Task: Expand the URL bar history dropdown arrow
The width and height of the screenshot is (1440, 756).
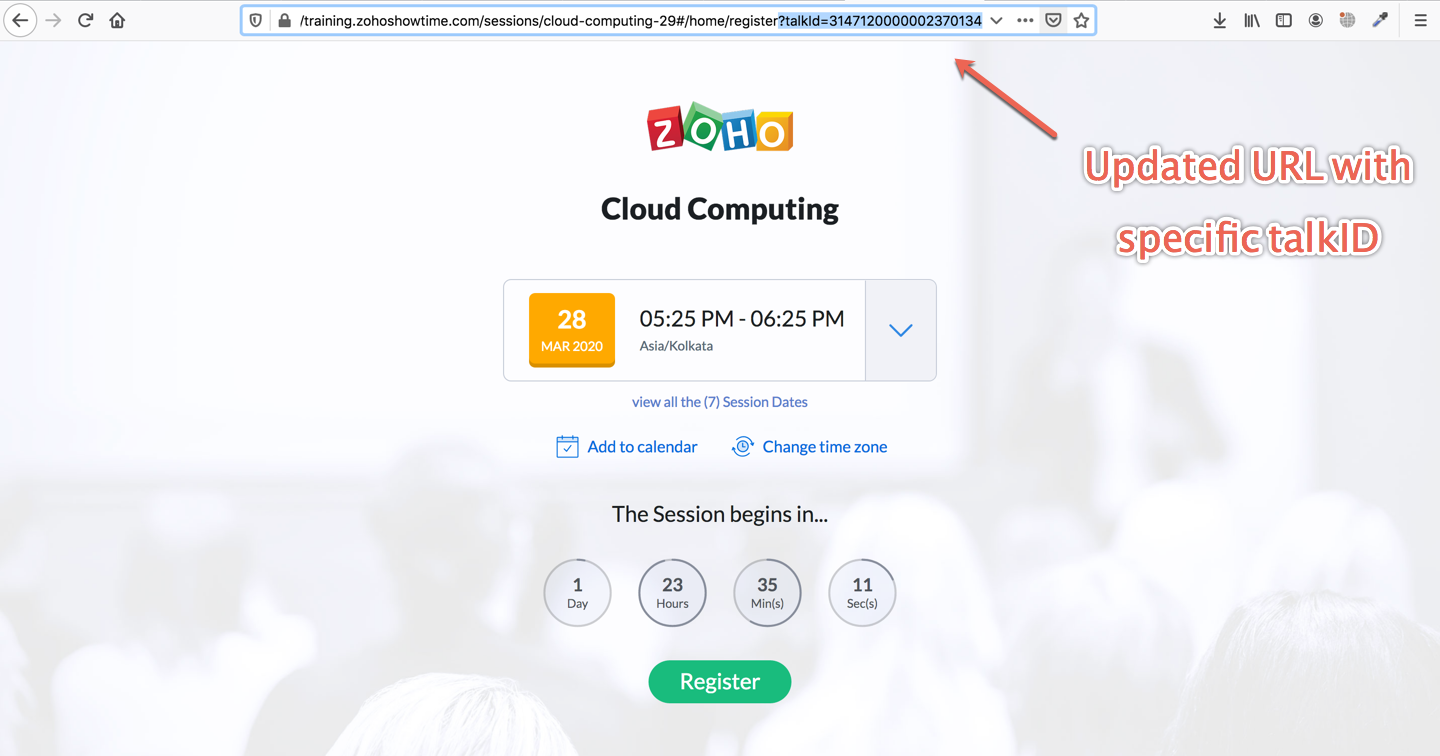Action: (x=996, y=20)
